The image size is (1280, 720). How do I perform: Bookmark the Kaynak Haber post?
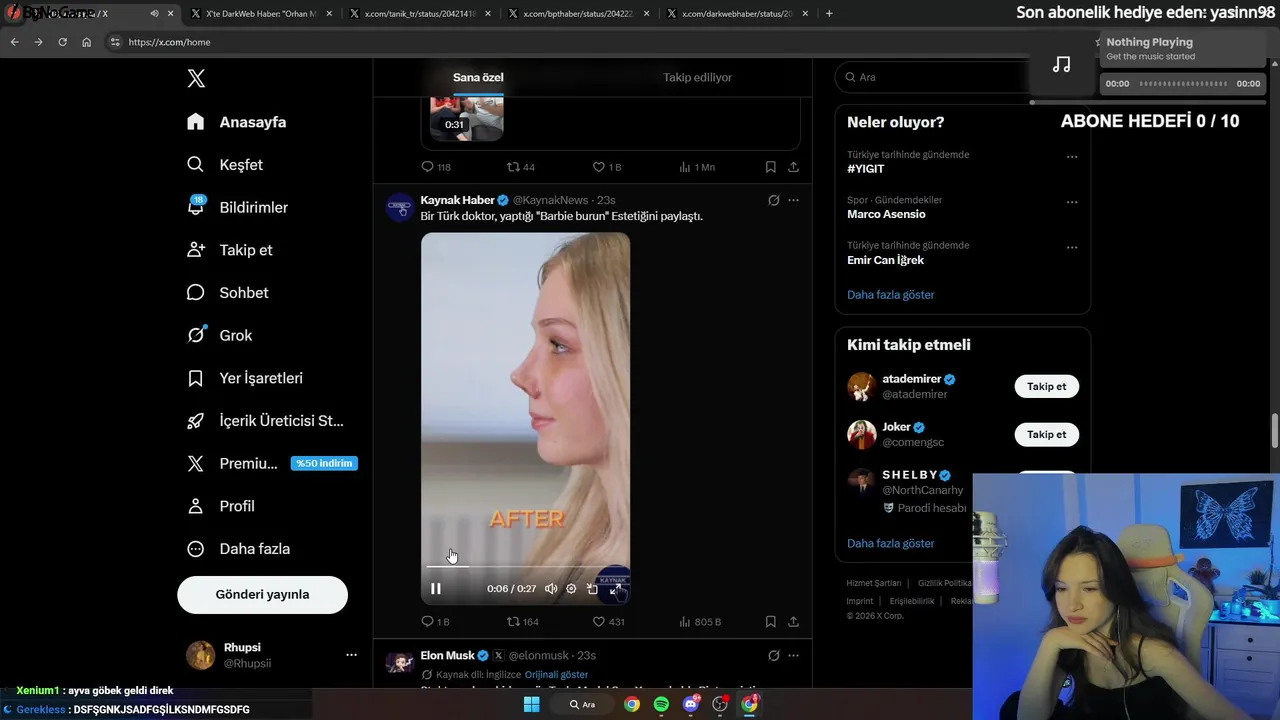click(770, 622)
